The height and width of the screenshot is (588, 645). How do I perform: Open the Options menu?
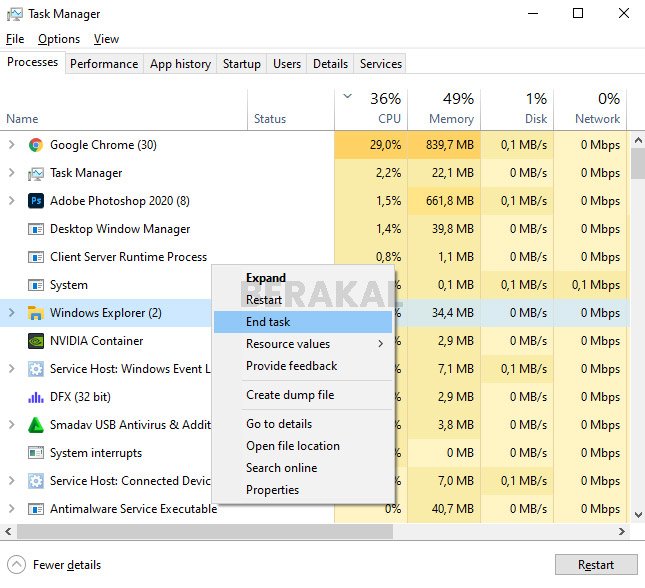click(59, 39)
